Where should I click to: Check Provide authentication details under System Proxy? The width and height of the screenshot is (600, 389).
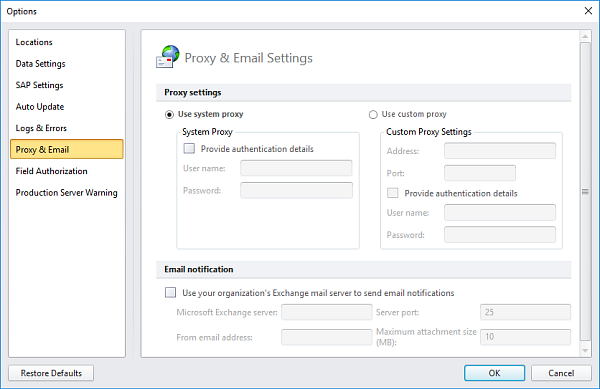189,148
